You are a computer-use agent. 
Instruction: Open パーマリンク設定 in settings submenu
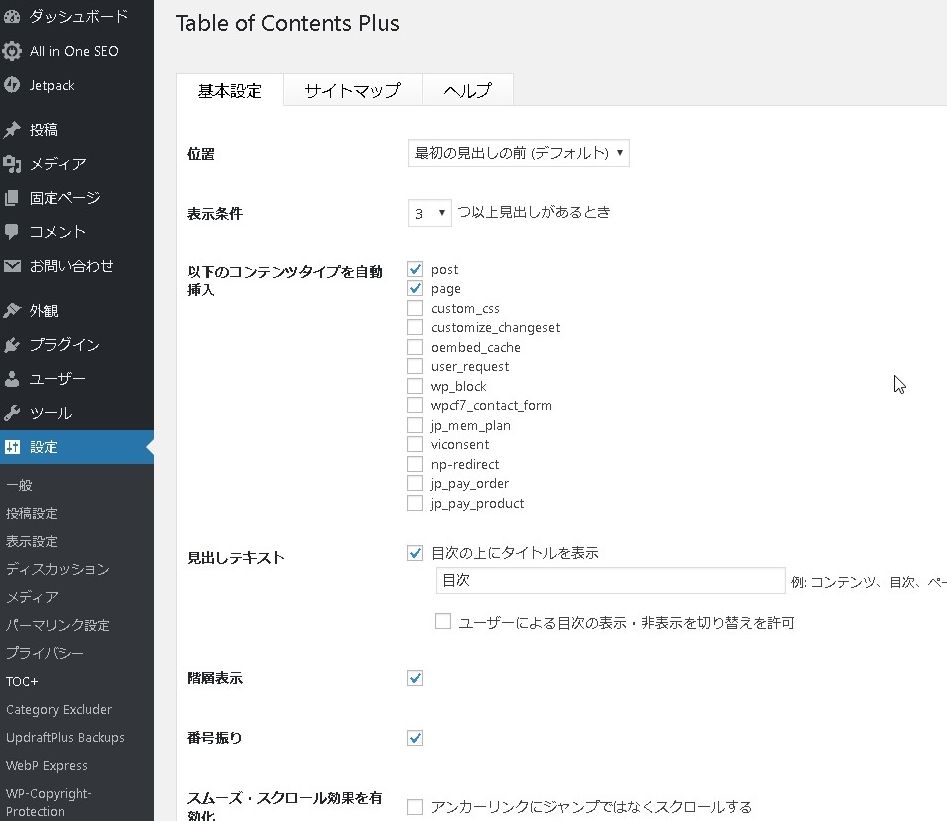point(58,625)
